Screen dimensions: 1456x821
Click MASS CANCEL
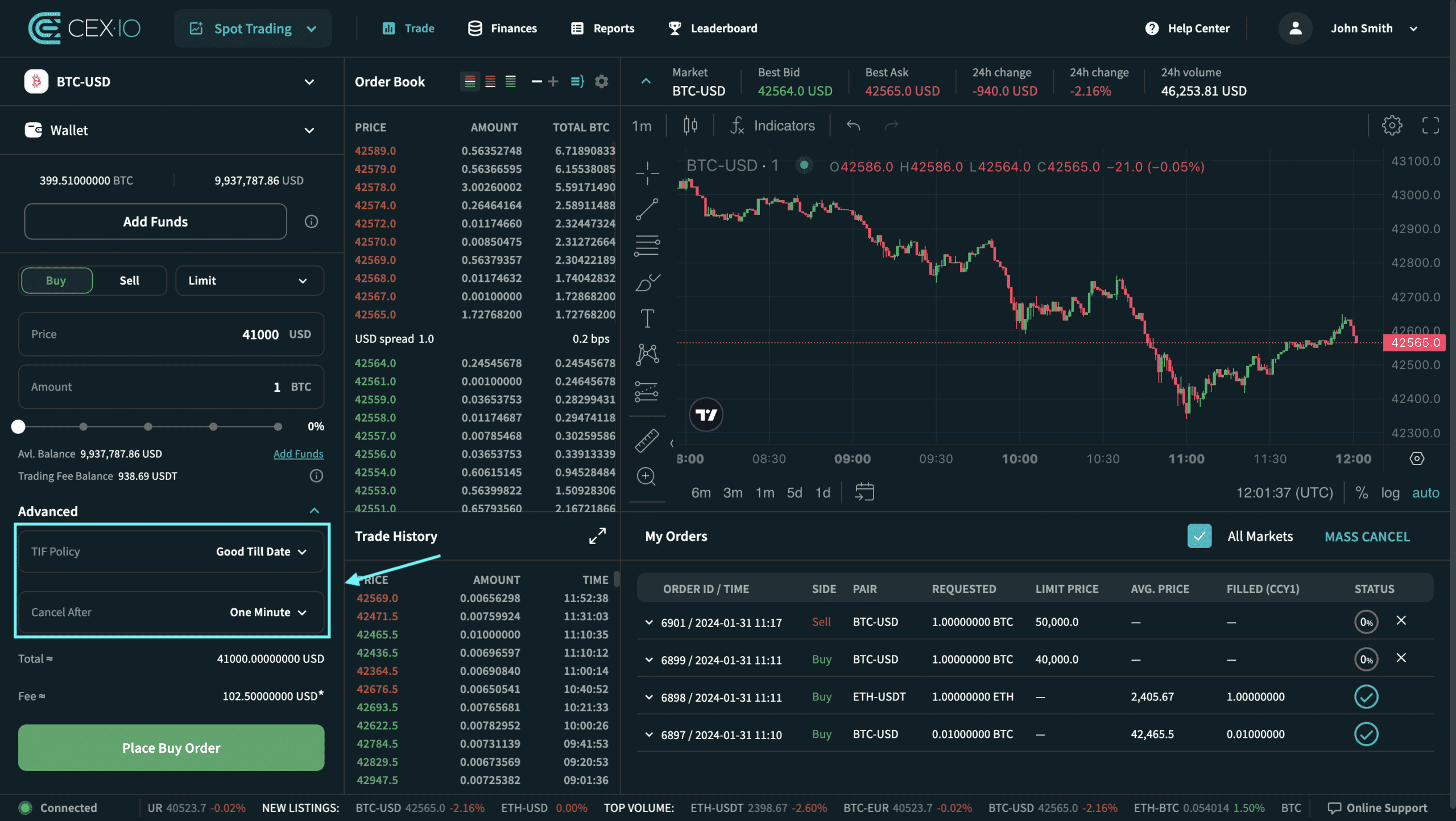tap(1367, 537)
